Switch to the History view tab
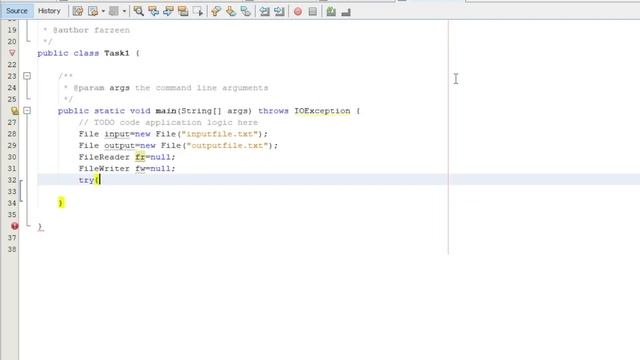Viewport: 640px width, 360px height. point(49,11)
